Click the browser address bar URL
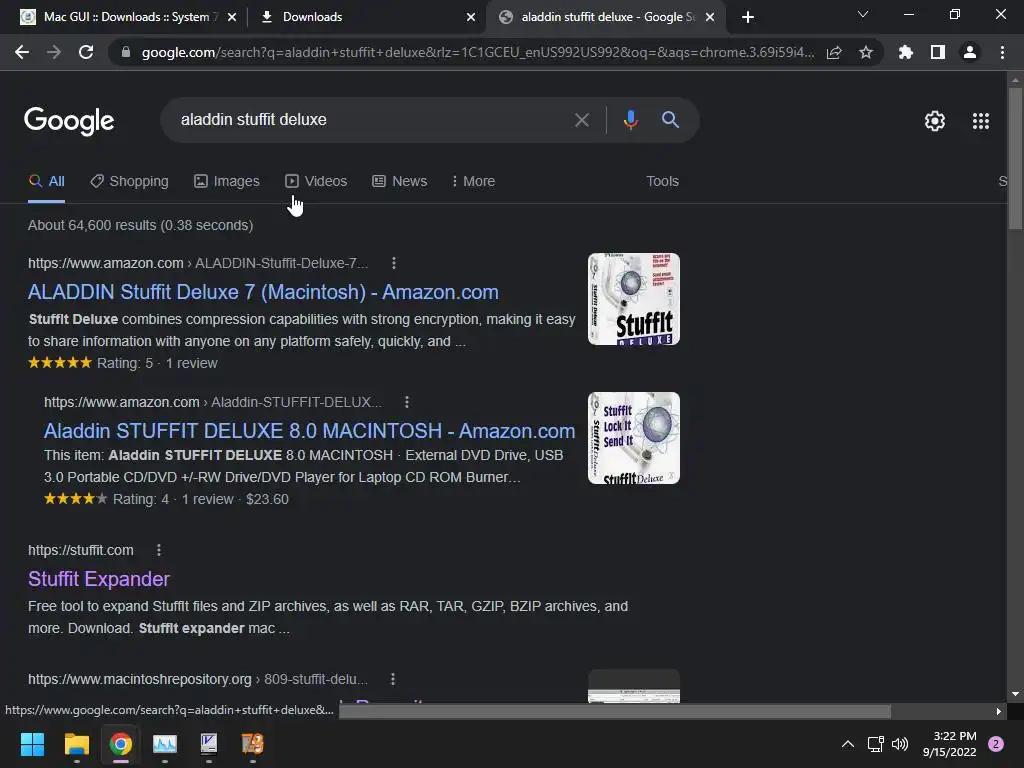The height and width of the screenshot is (768, 1024). [477, 52]
